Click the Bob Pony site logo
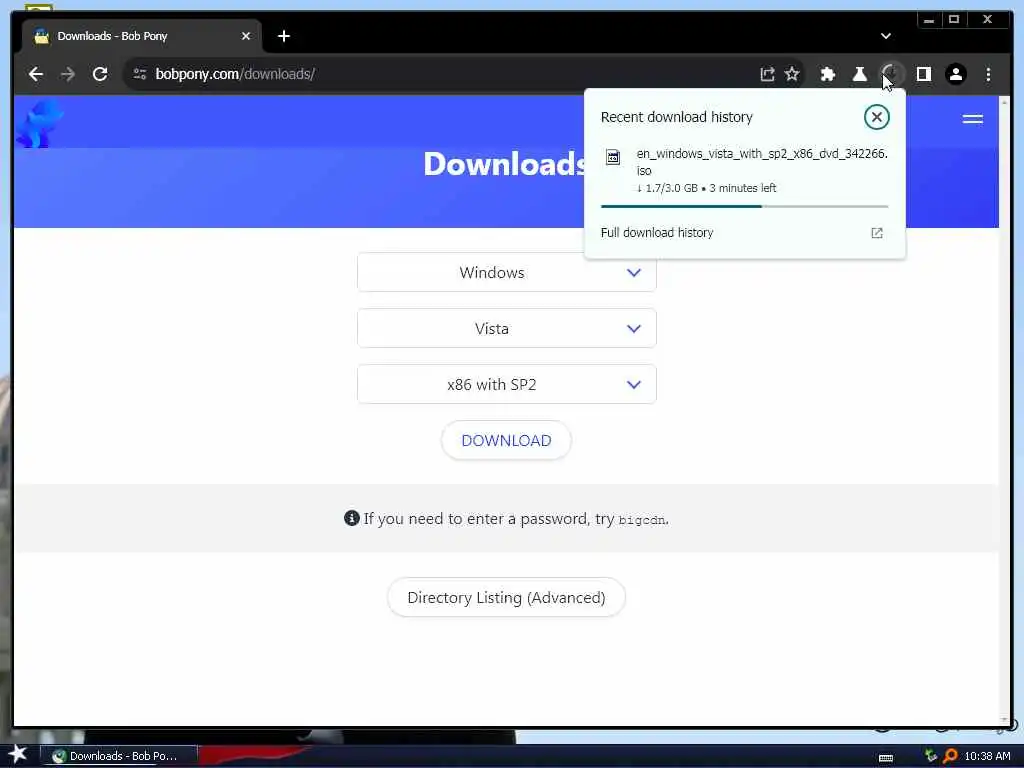This screenshot has width=1024, height=768. coord(39,123)
